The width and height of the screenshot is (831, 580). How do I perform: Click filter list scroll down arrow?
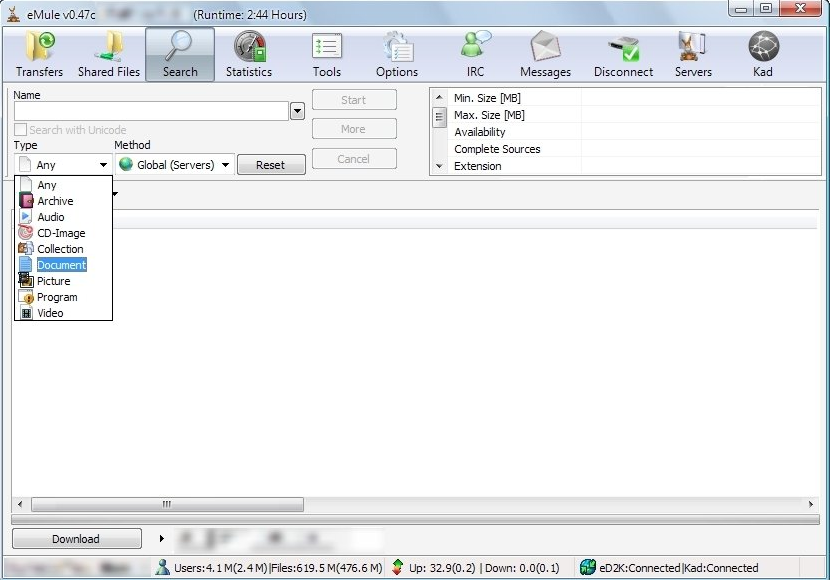coord(439,166)
